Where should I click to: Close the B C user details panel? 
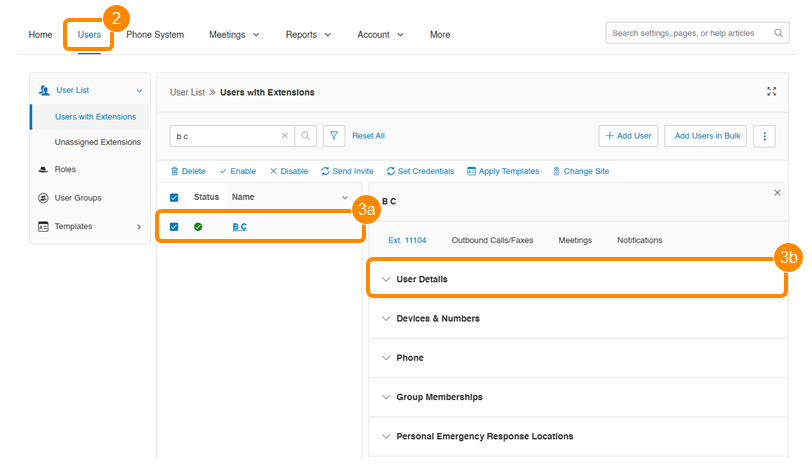pos(778,192)
